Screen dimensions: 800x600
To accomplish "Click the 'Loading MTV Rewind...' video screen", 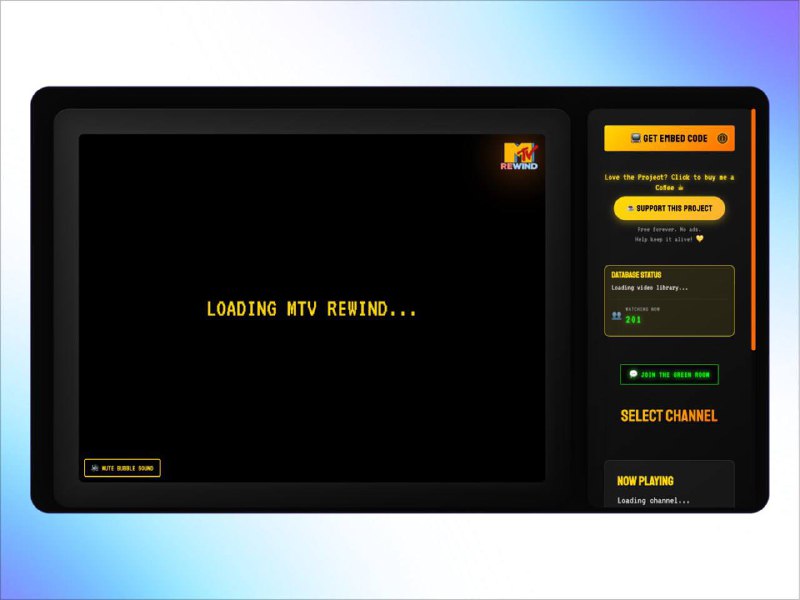I will 312,309.
